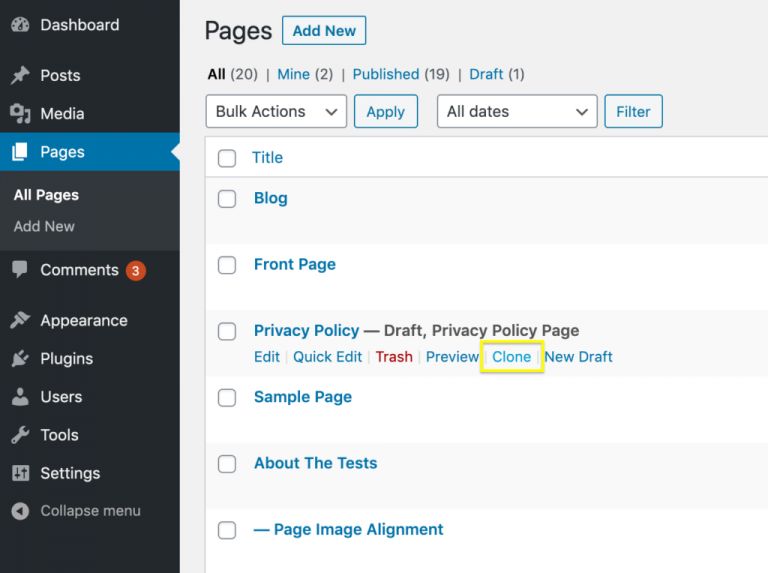Click the Users person icon
768x573 pixels.
pyautogui.click(x=20, y=396)
